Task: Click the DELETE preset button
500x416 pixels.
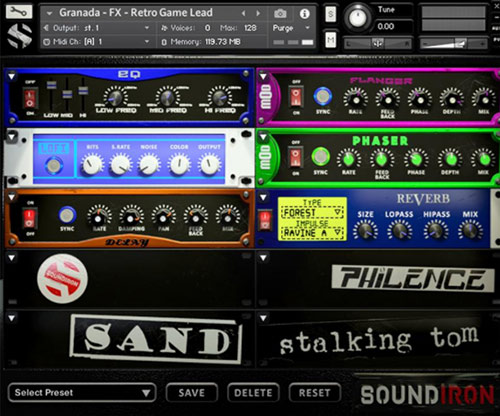Action: click(x=253, y=393)
